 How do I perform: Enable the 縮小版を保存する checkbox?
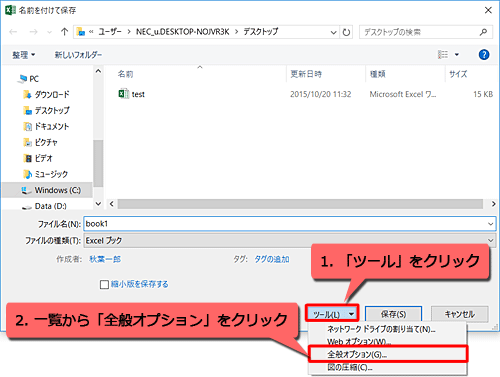click(x=104, y=285)
